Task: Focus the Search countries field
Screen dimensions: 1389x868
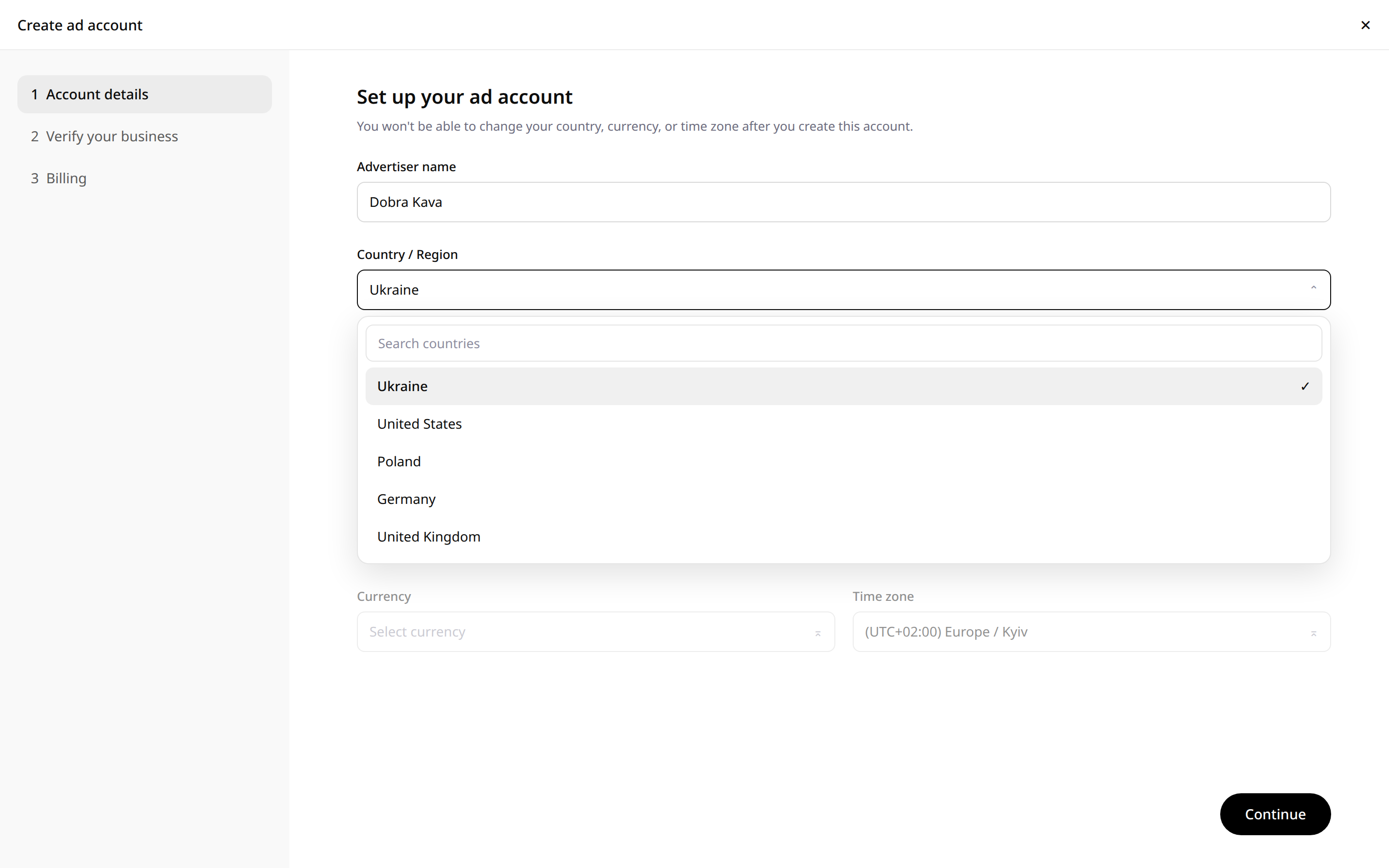Action: 843,343
